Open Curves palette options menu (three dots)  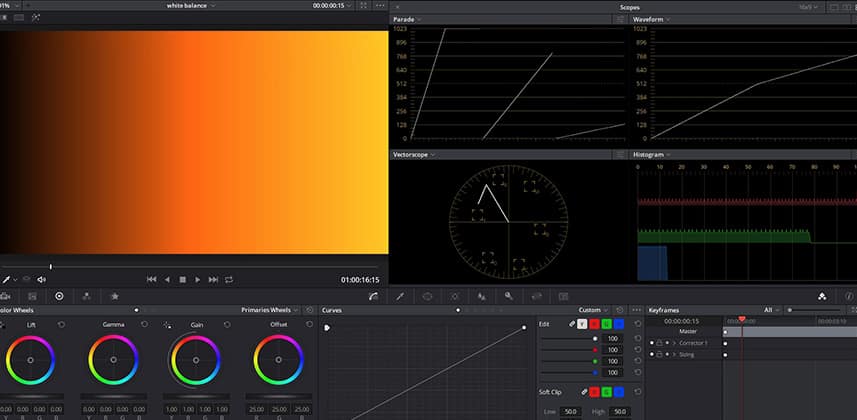pyautogui.click(x=637, y=310)
